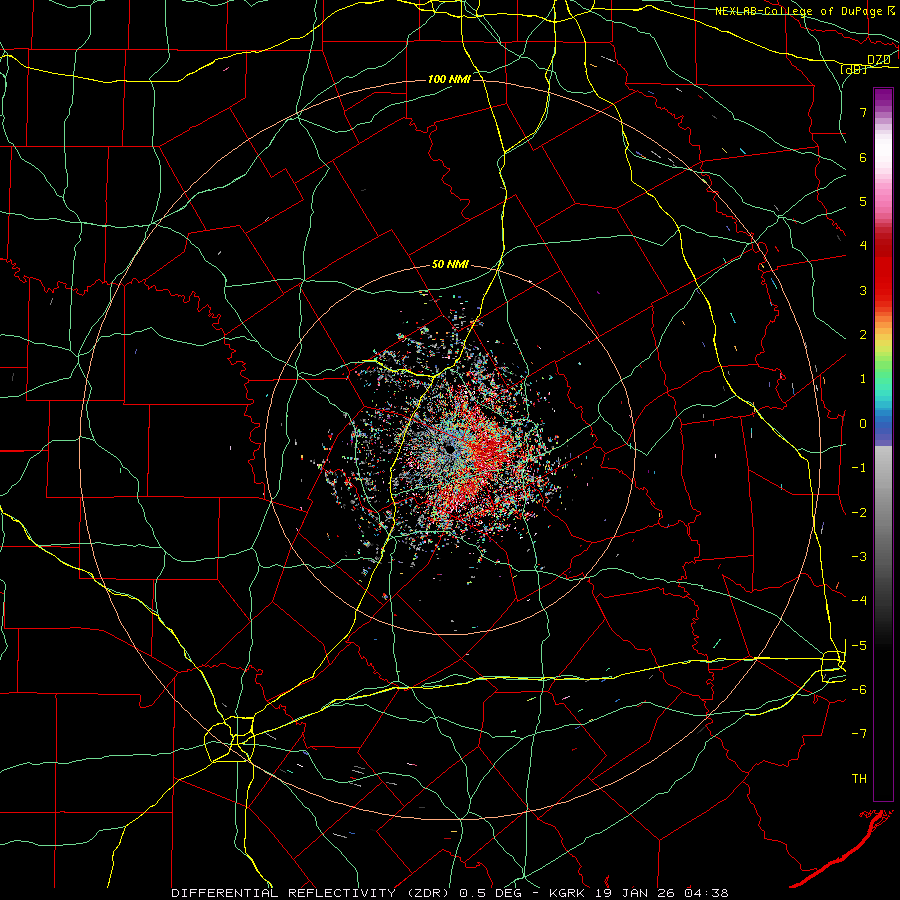Click the -2 dB scale label

[859, 513]
